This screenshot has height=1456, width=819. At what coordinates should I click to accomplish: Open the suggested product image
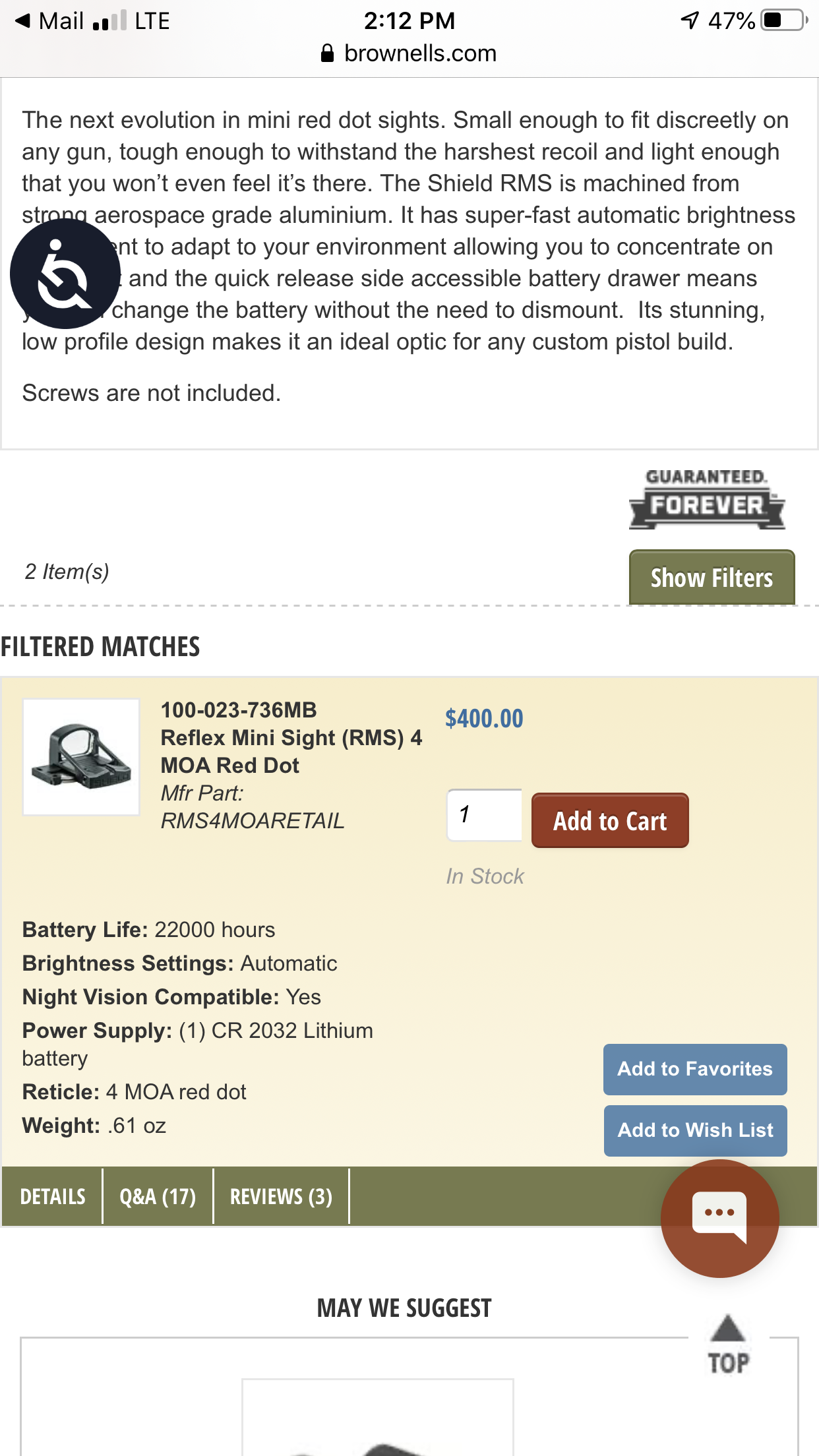click(x=378, y=1417)
